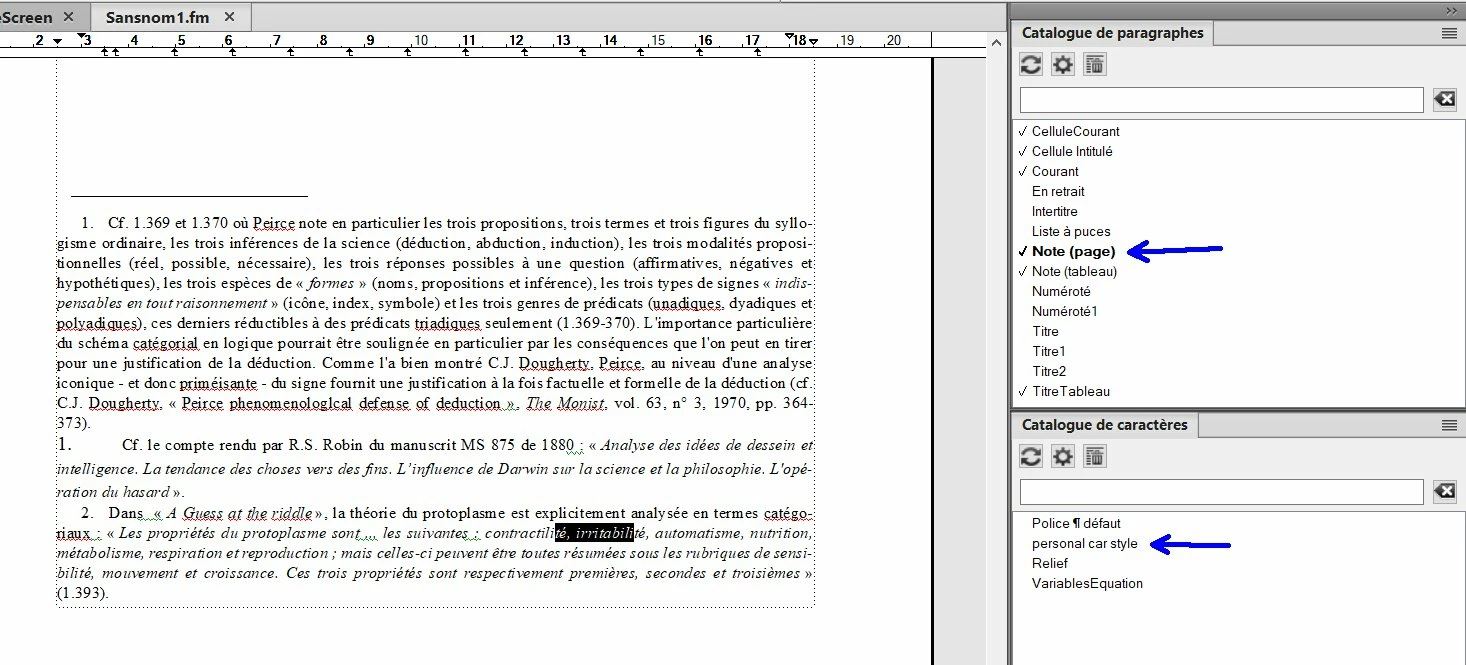Refresh the character catalog list
The height and width of the screenshot is (665, 1466).
[1031, 457]
